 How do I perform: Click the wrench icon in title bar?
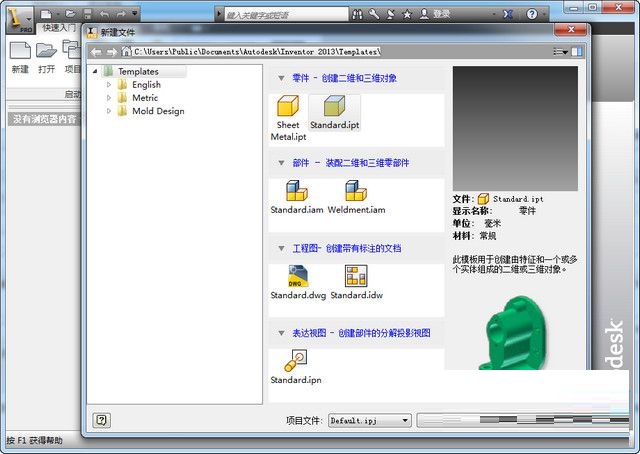373,15
